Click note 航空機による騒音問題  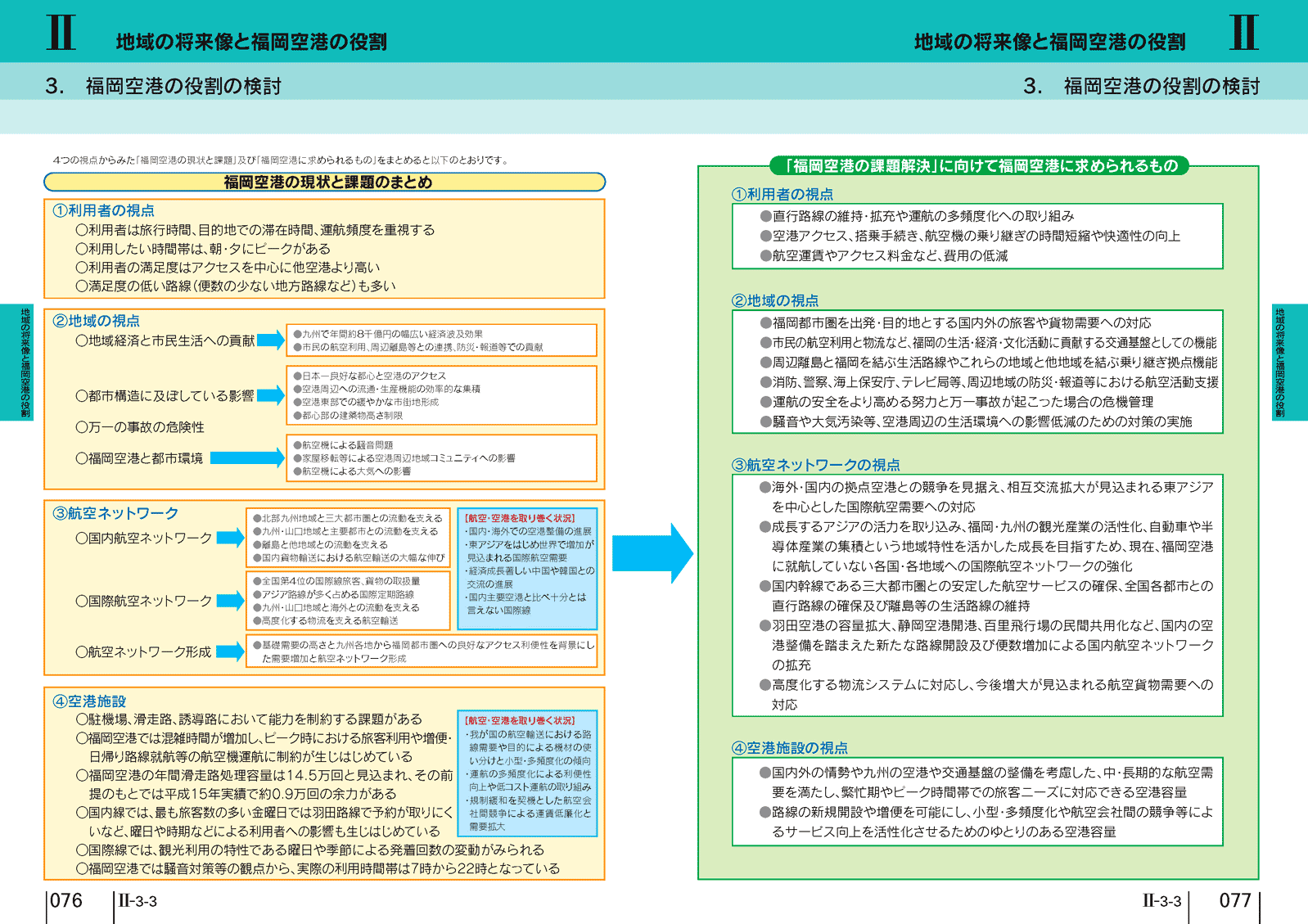coord(343,445)
